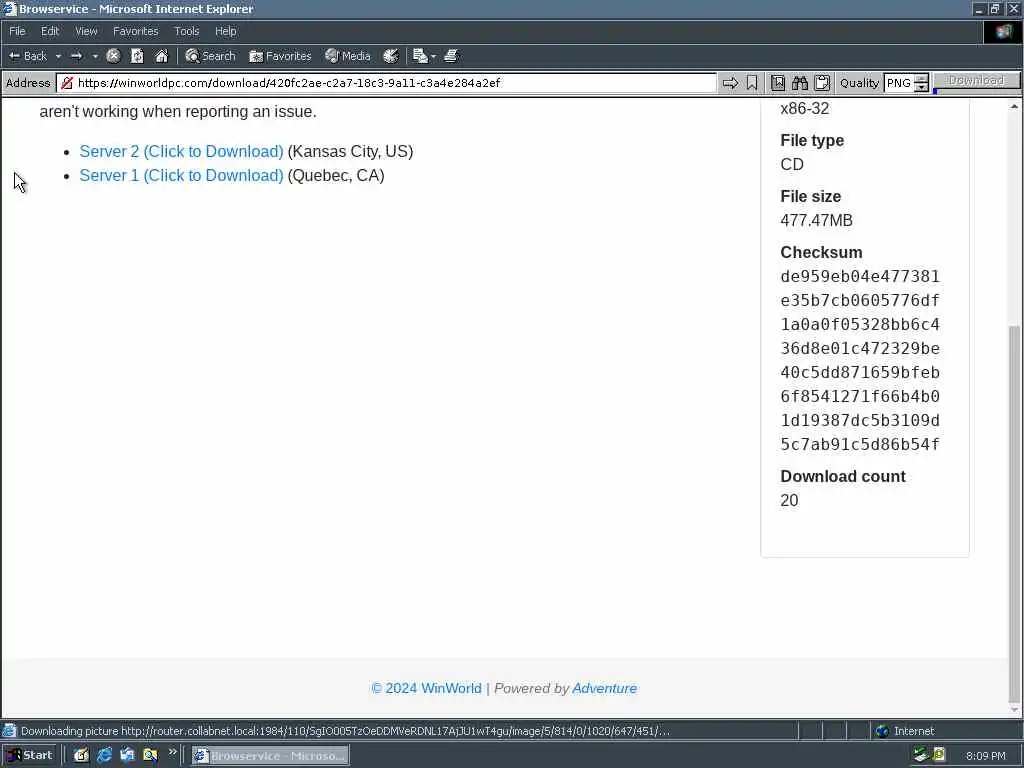The height and width of the screenshot is (768, 1024).
Task: Click the Print toolbar icon
Action: (451, 56)
